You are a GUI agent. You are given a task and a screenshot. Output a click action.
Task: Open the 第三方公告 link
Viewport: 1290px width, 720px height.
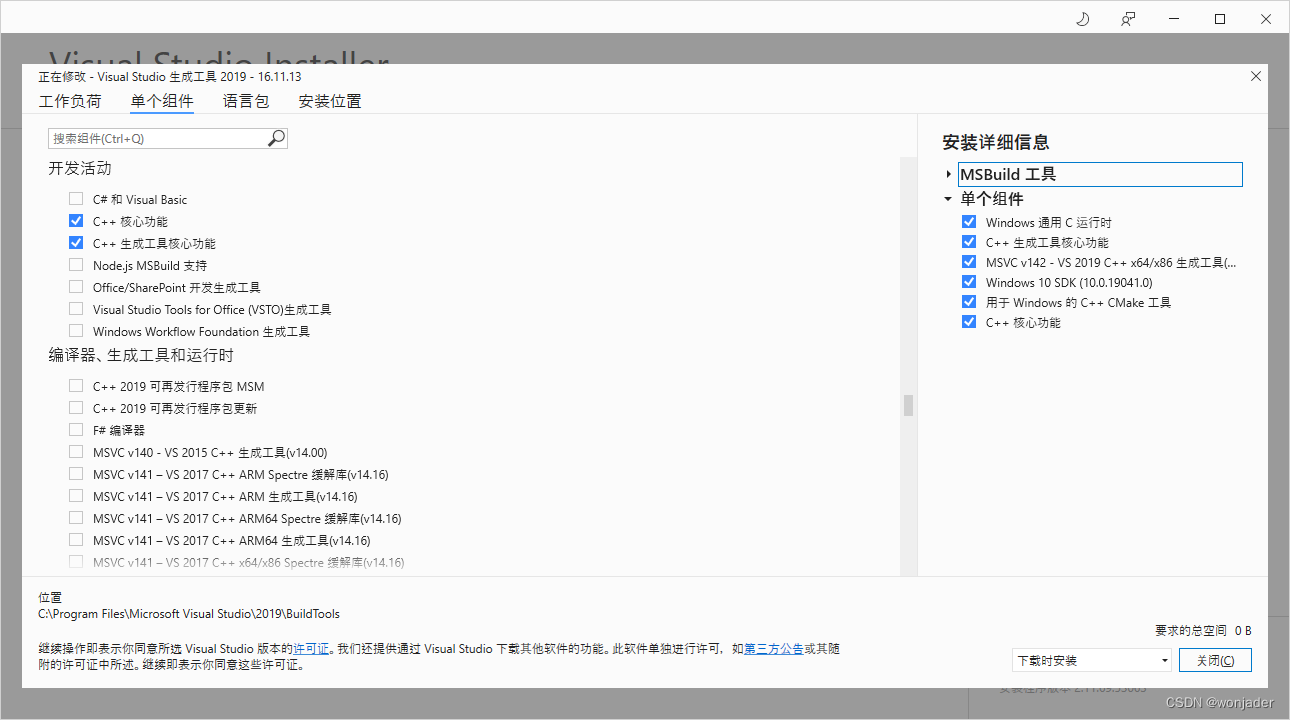[x=774, y=649]
